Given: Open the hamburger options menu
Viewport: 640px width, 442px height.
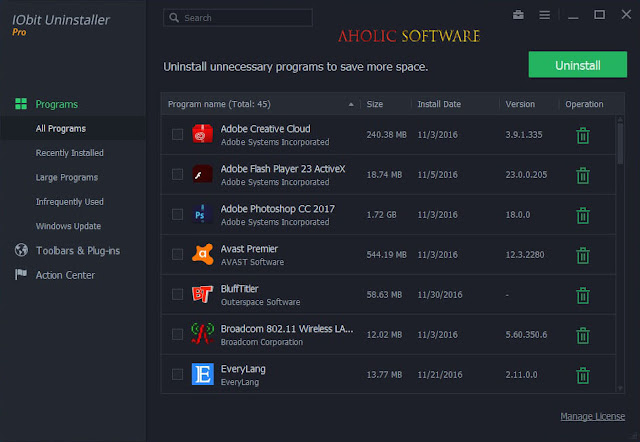Looking at the screenshot, I should [544, 15].
